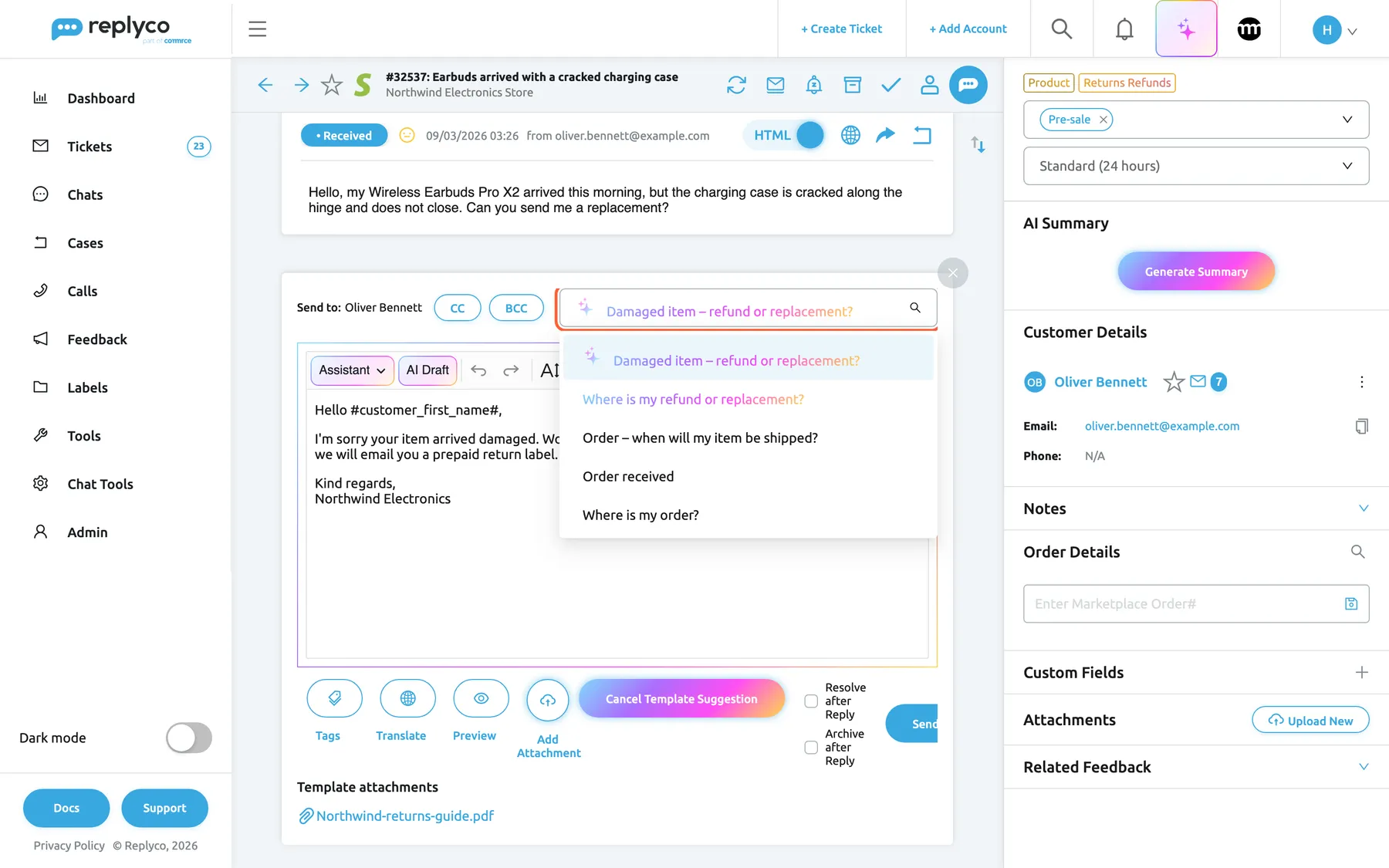Click the BCC button
This screenshot has width=1389, height=868.
point(516,309)
